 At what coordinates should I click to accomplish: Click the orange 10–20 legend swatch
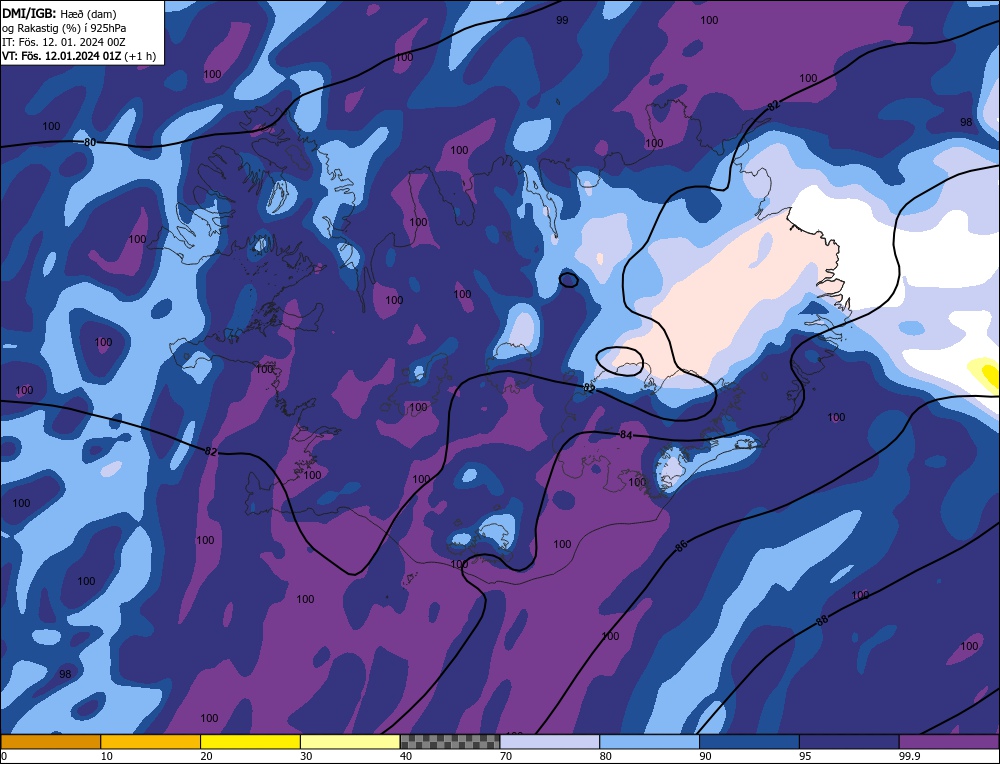tap(151, 742)
